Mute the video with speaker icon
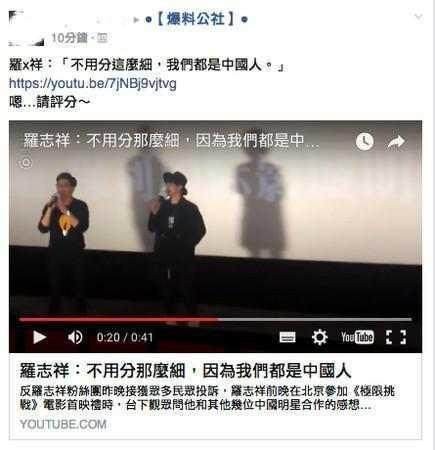Image resolution: width=435 pixels, height=450 pixels. pos(75,337)
